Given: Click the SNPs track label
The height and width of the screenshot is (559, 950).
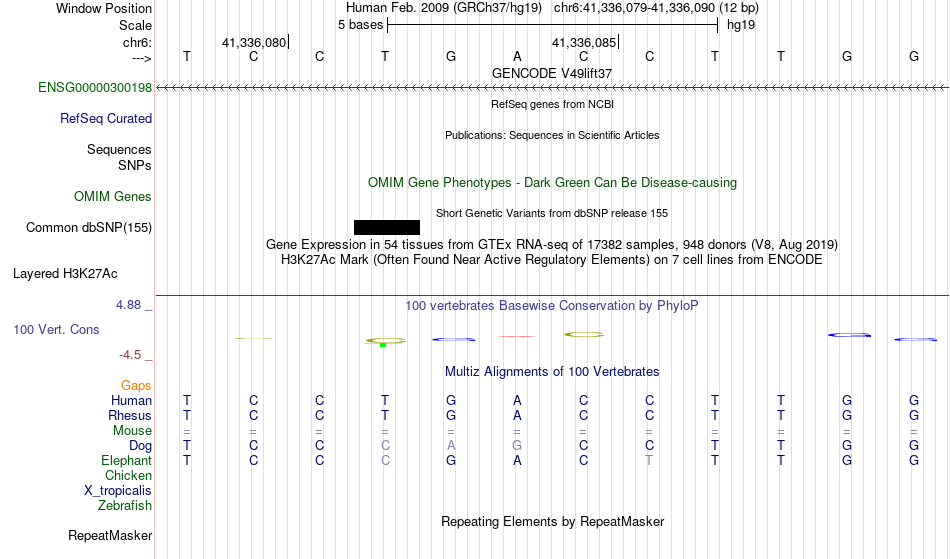Looking at the screenshot, I should (135, 165).
